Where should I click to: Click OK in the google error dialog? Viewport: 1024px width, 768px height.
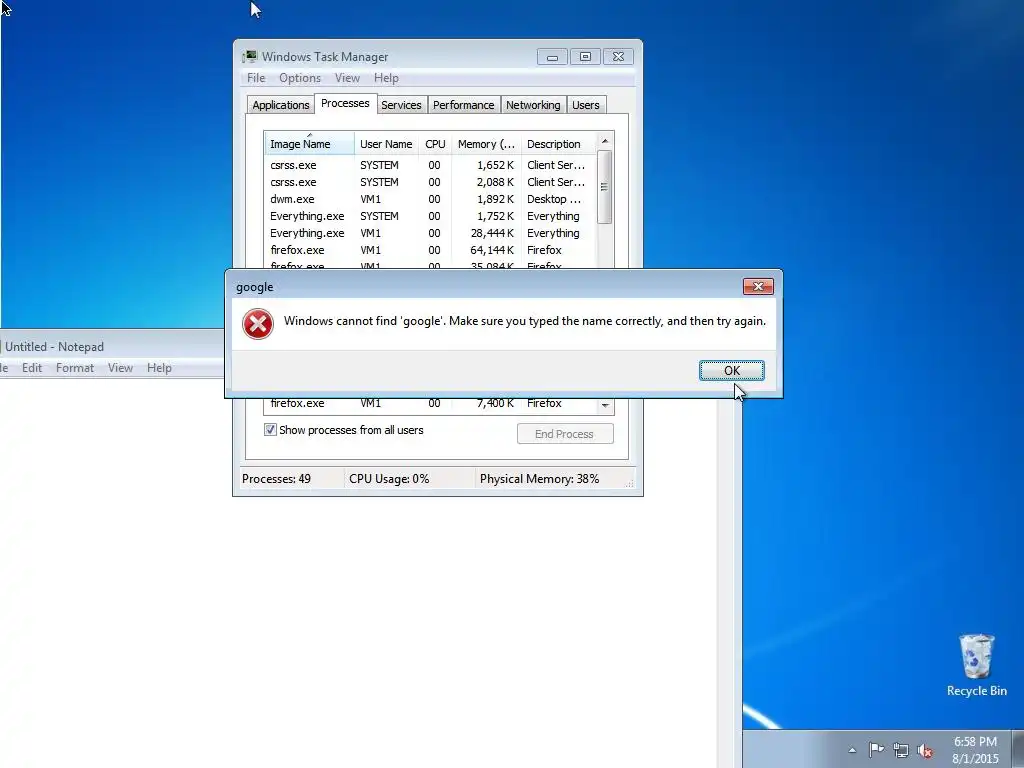pyautogui.click(x=731, y=370)
